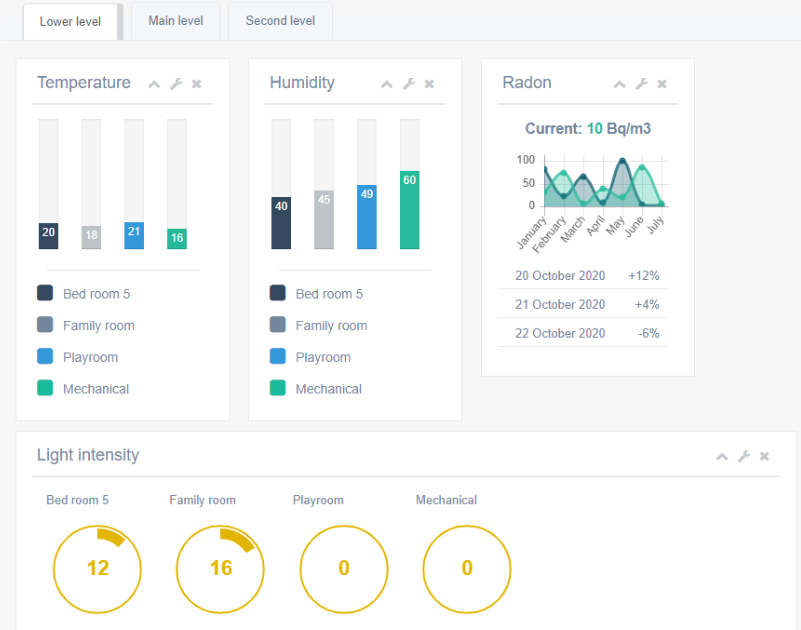This screenshot has width=801, height=630.
Task: Collapse the Humidity panel with the chevron
Action: (387, 84)
